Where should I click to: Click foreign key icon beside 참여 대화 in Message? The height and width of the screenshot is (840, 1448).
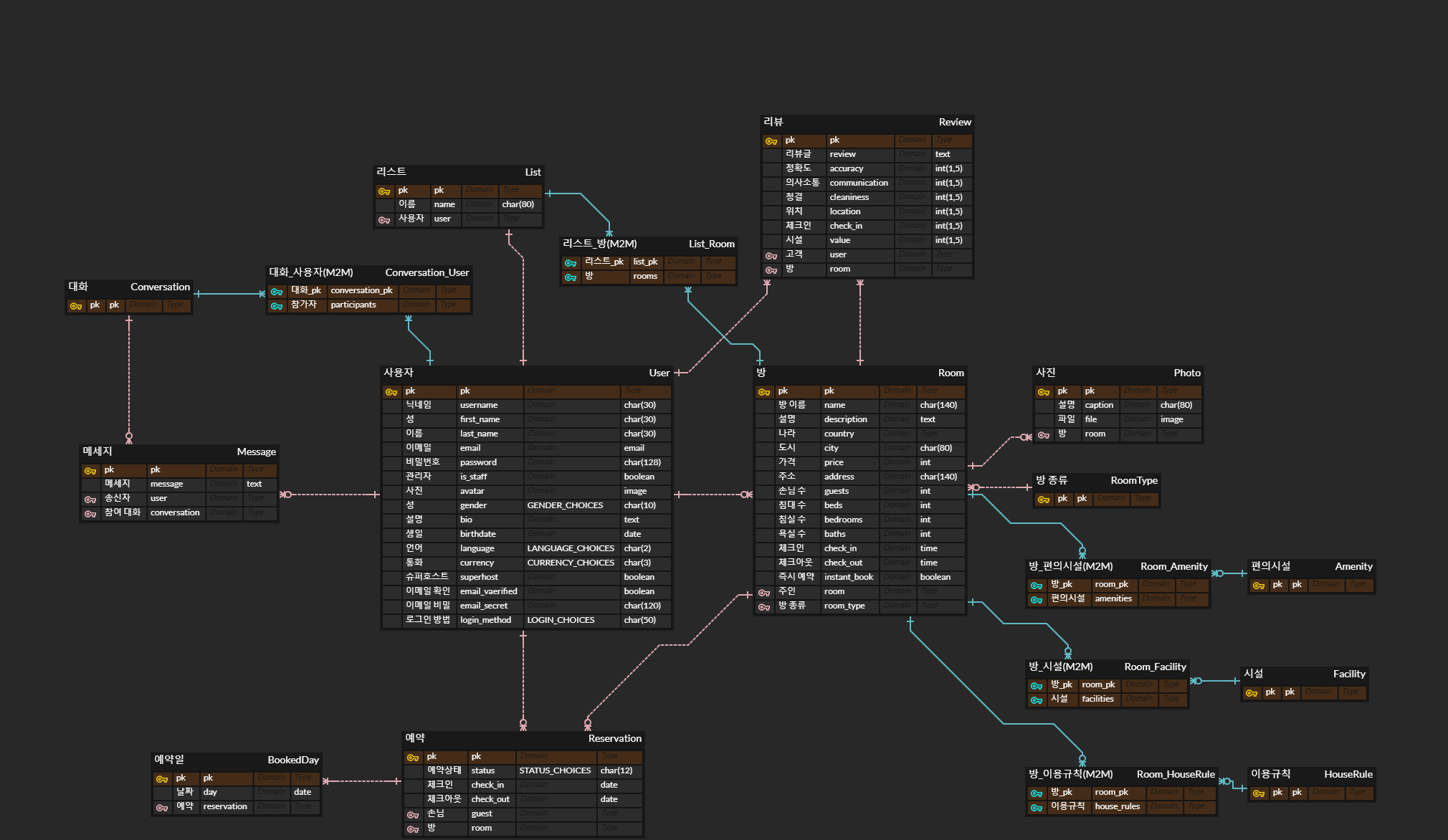pyautogui.click(x=90, y=513)
